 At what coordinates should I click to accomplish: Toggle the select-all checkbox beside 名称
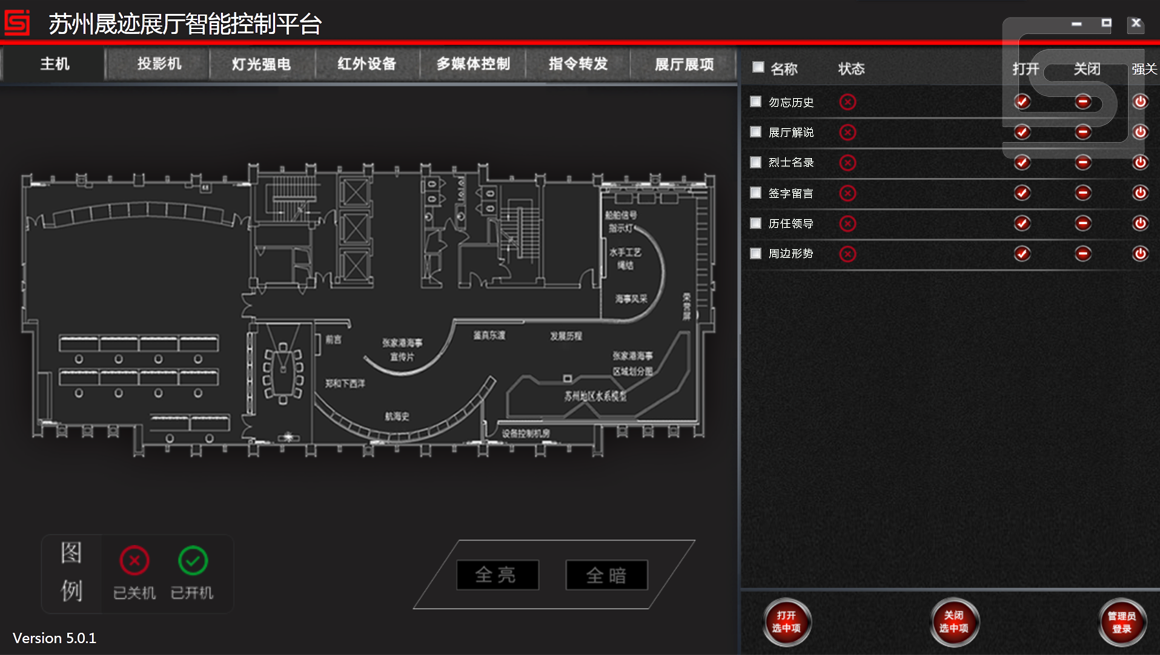coord(756,68)
